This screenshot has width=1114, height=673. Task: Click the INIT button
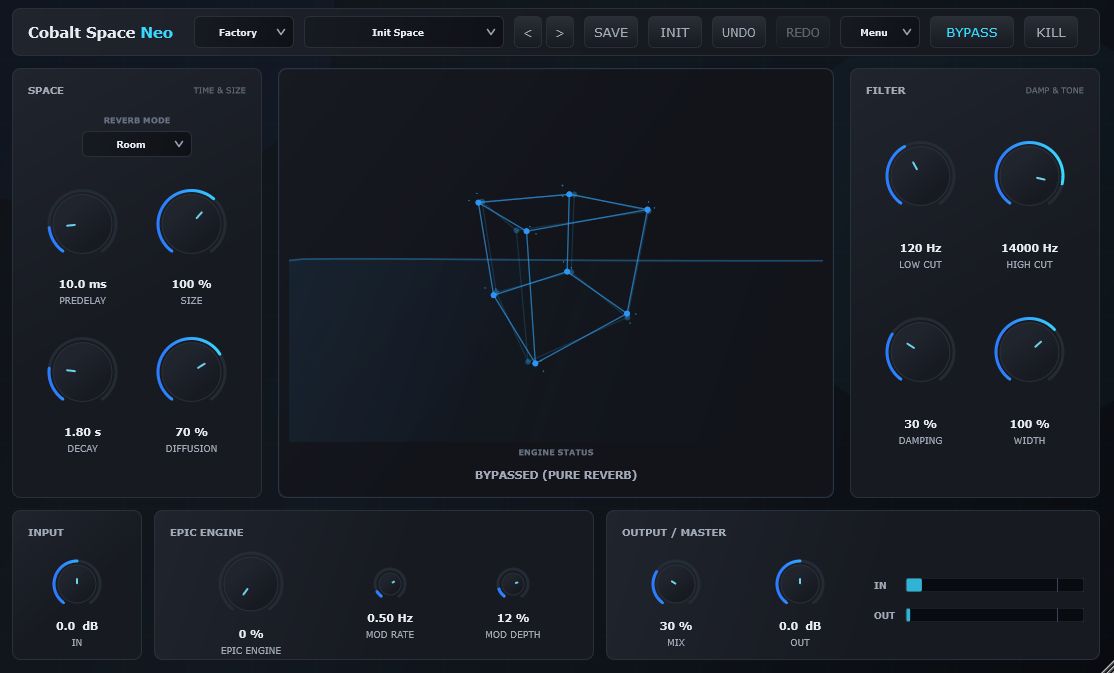point(675,33)
